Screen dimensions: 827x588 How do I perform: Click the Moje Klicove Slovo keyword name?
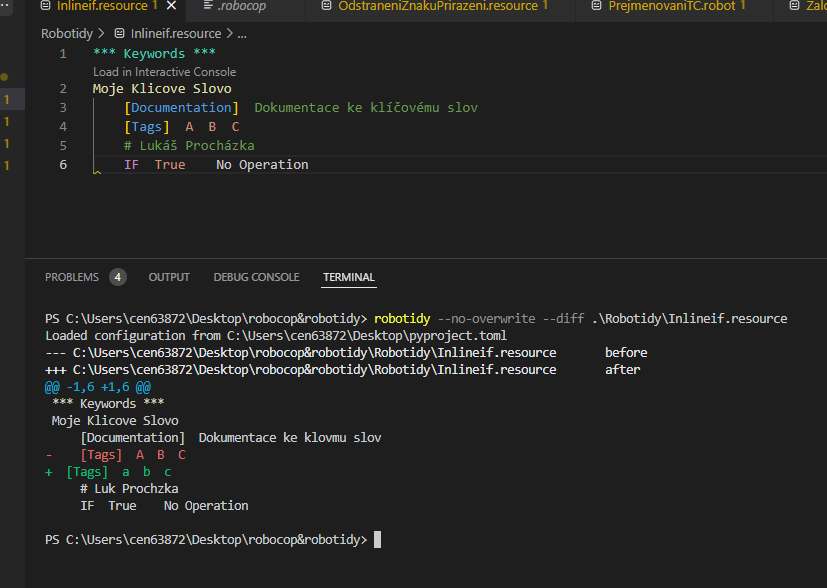point(162,89)
